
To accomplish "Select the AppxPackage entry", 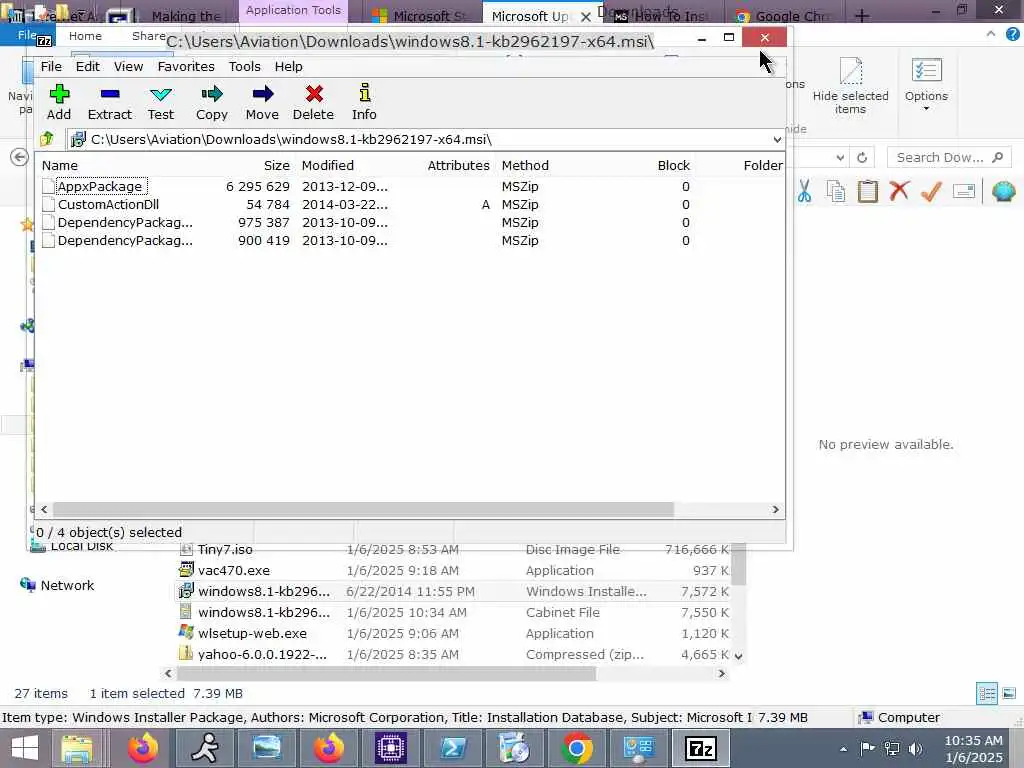I will click(x=99, y=186).
